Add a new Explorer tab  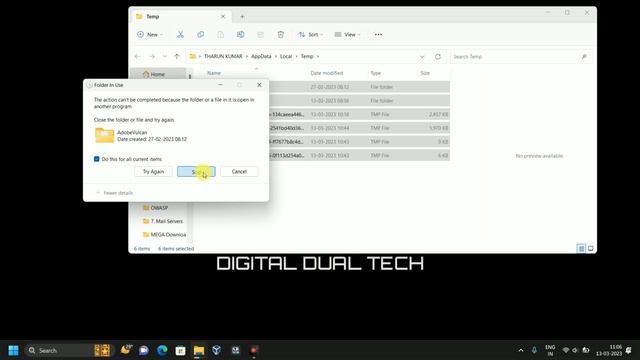pos(242,17)
